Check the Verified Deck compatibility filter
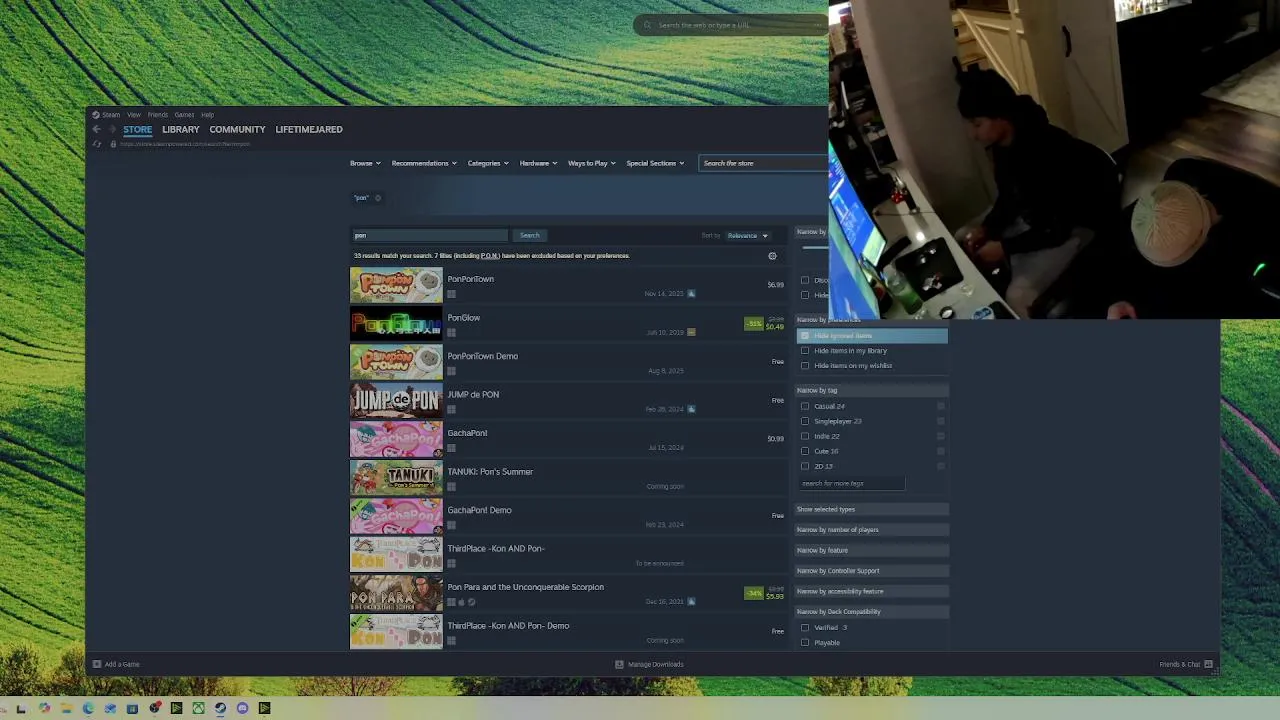The width and height of the screenshot is (1280, 720). (x=805, y=628)
